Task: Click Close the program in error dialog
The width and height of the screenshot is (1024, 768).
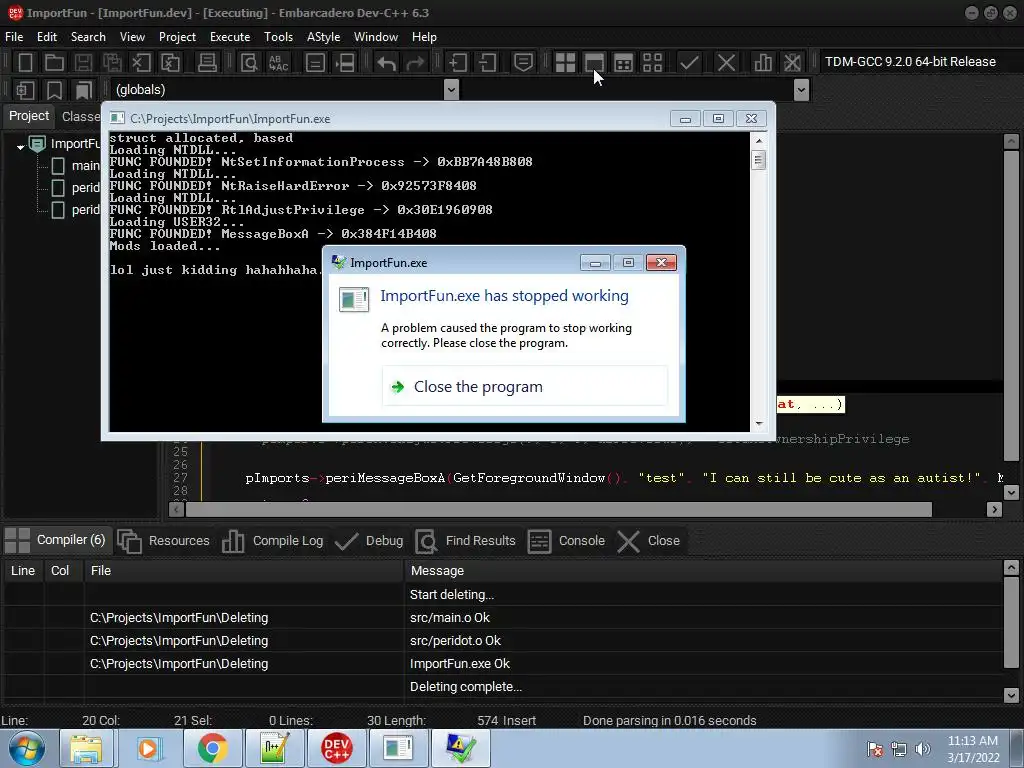Action: tap(525, 387)
